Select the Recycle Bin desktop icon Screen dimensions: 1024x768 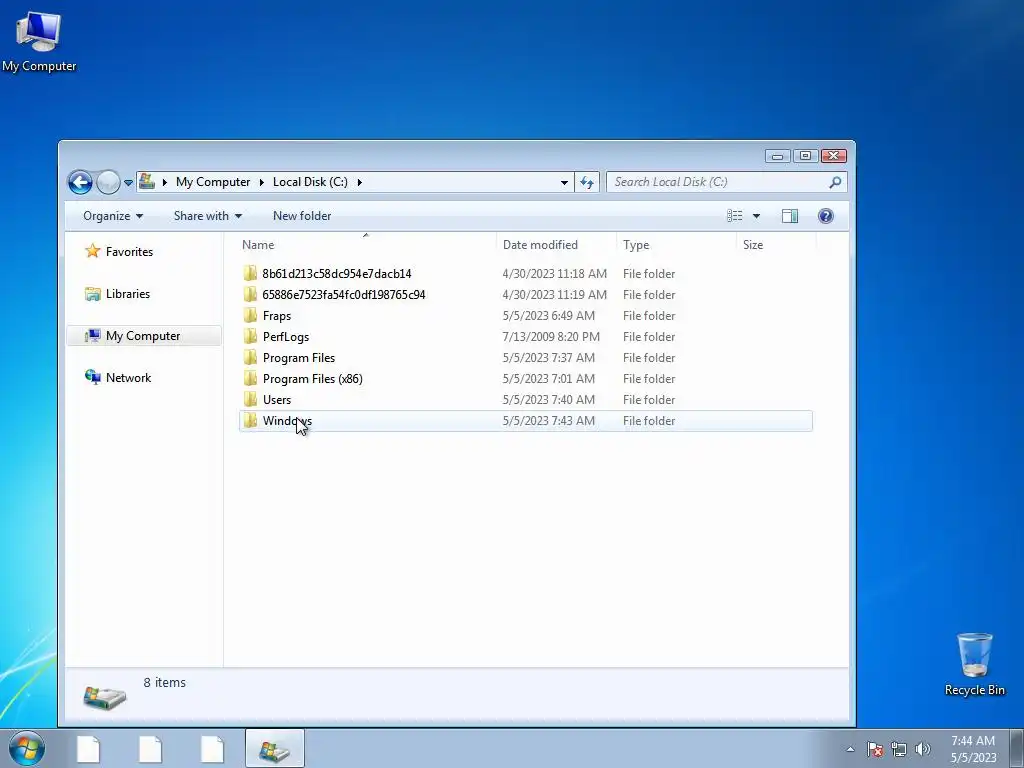(x=974, y=664)
